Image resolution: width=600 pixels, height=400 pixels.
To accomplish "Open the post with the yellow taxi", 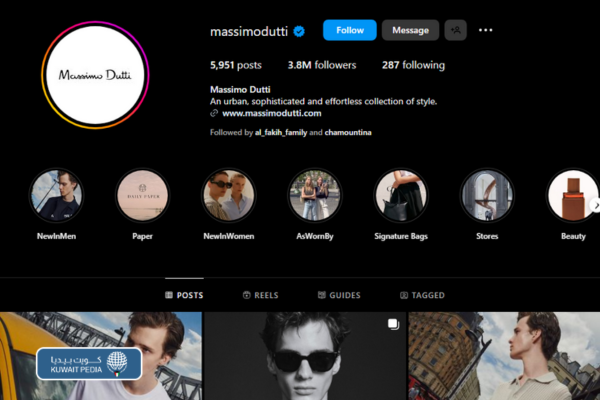I will (x=101, y=356).
